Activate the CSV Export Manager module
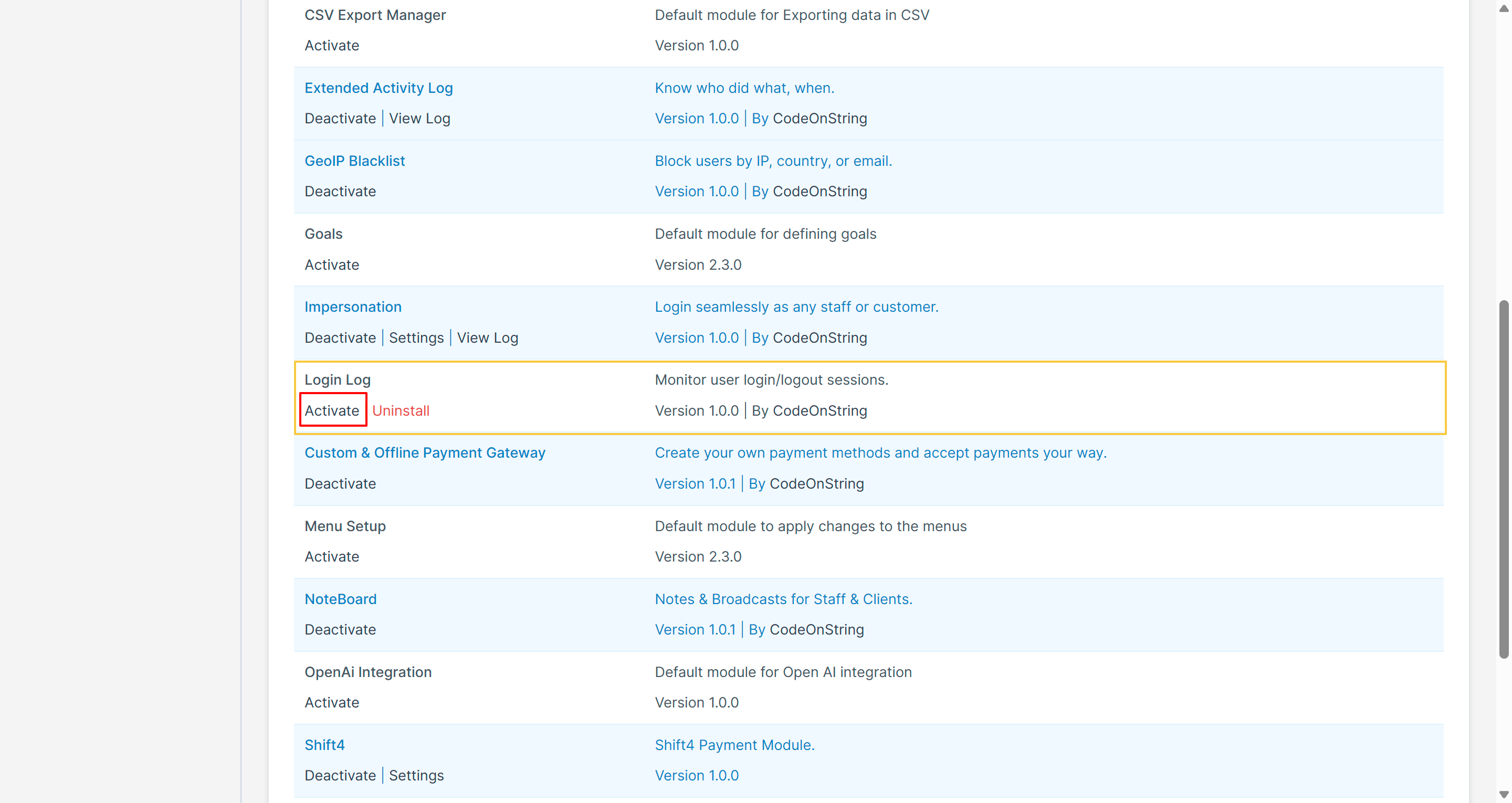 point(332,45)
